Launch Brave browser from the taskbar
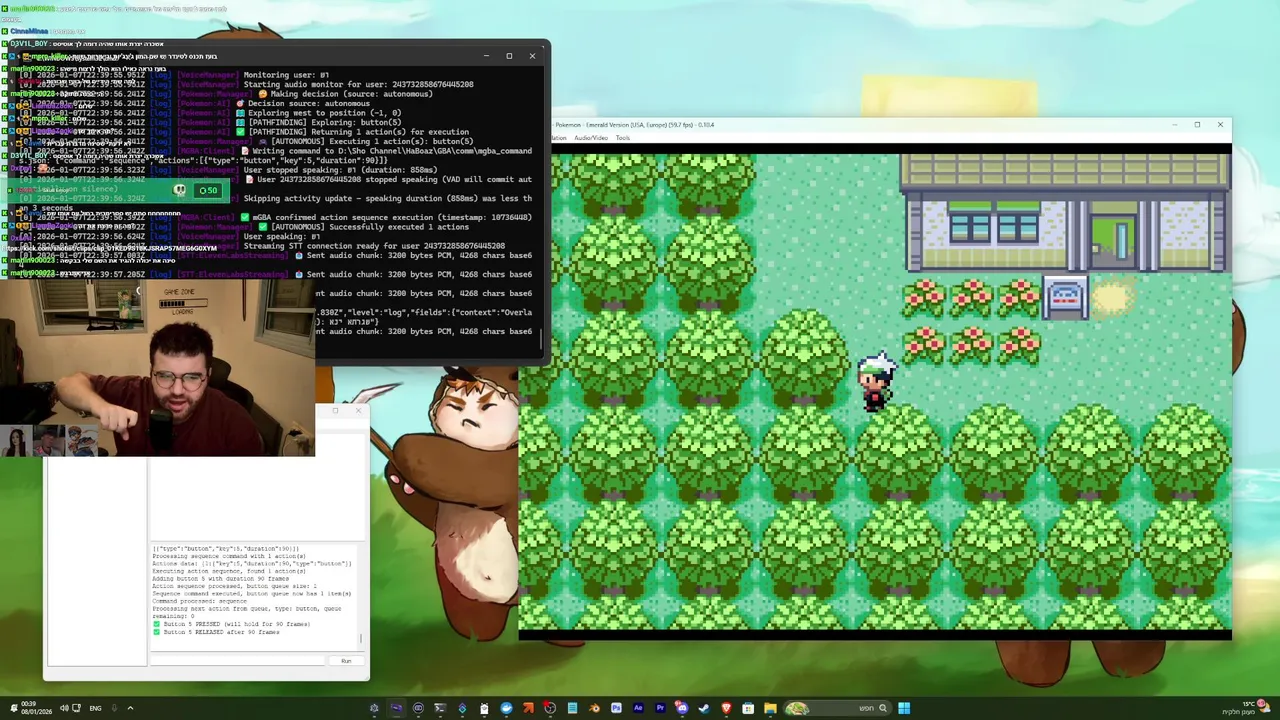 coord(726,708)
